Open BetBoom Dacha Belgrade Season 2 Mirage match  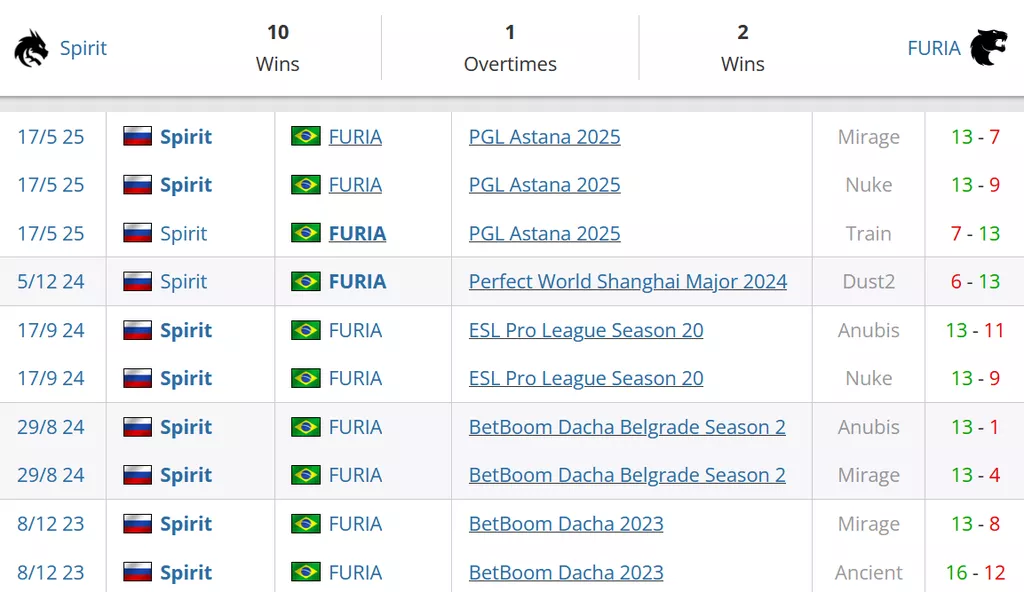click(x=627, y=475)
